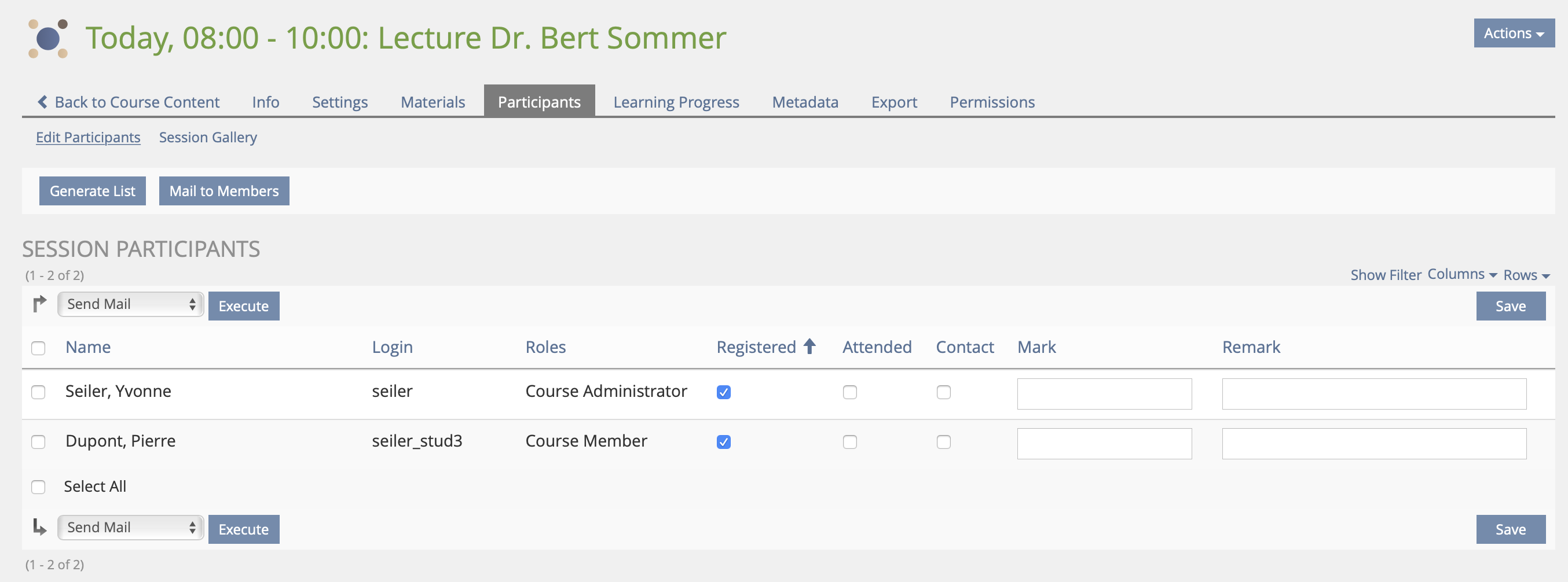This screenshot has height=582, width=1568.
Task: Click the bottom multi-action arrow icon
Action: pos(39,526)
